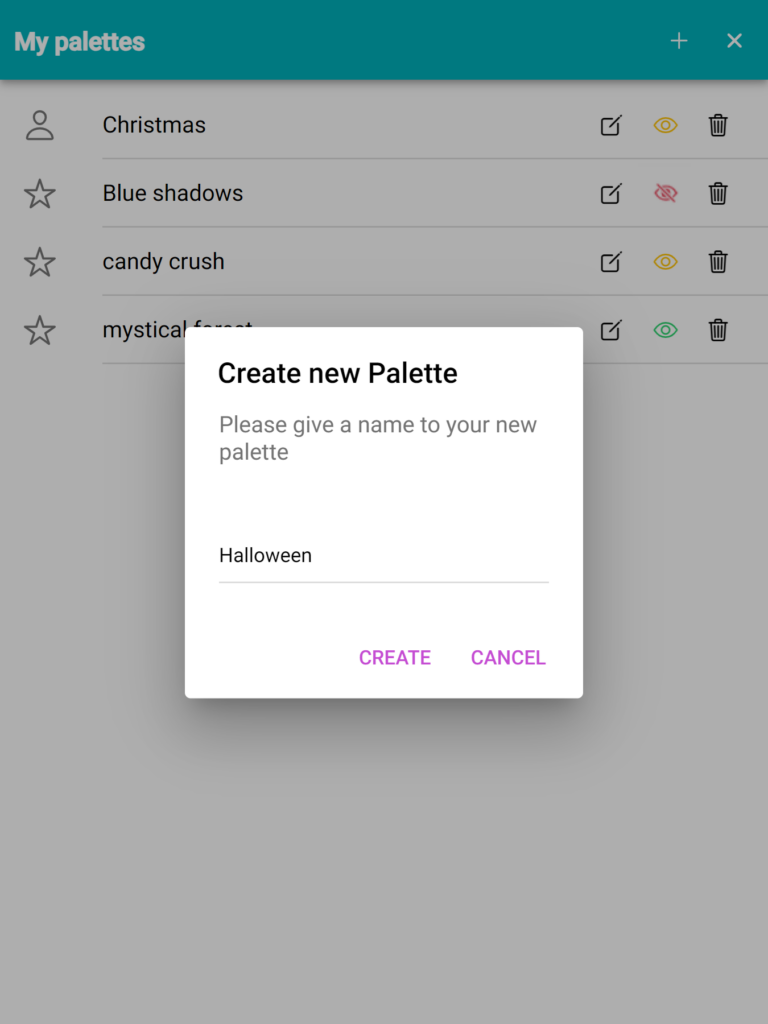Click the palette name field with Halloween

pyautogui.click(x=384, y=556)
